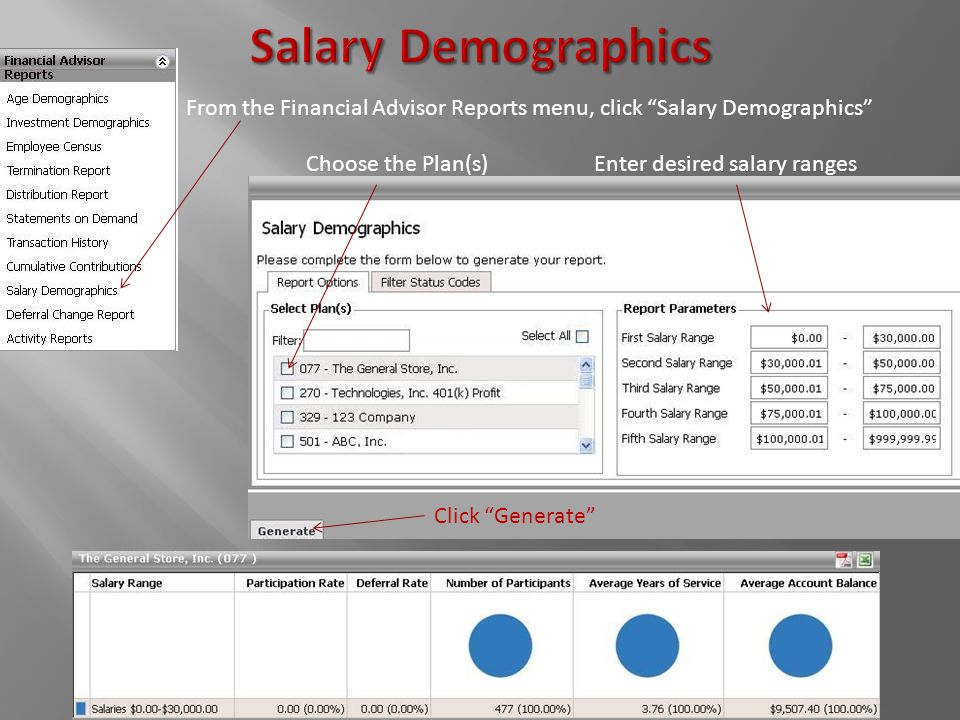Viewport: 960px width, 720px height.
Task: Check 329 - 123 Company plan
Action: [x=287, y=417]
